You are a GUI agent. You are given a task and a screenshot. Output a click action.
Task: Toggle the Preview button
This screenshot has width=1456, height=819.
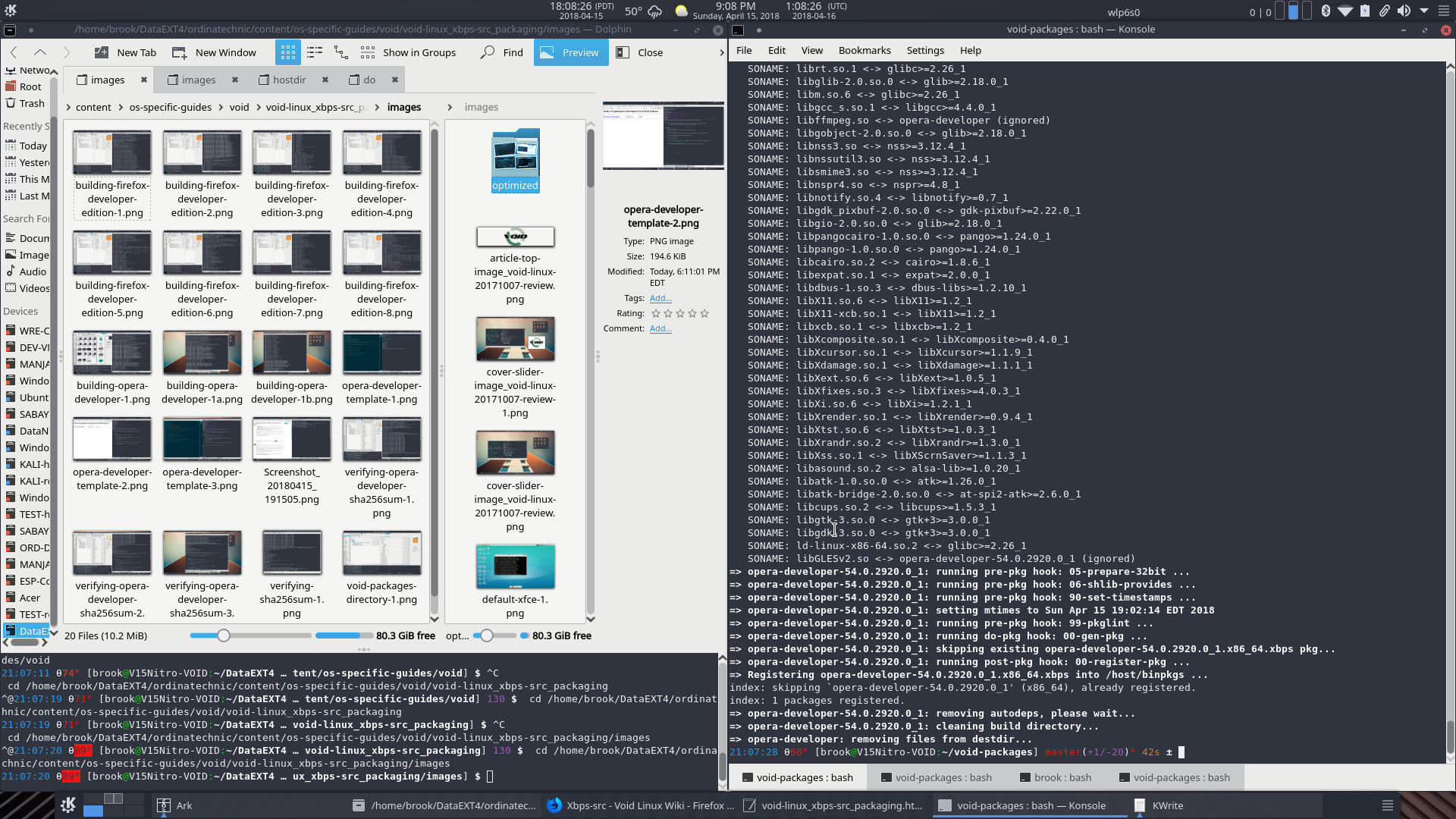click(x=570, y=52)
